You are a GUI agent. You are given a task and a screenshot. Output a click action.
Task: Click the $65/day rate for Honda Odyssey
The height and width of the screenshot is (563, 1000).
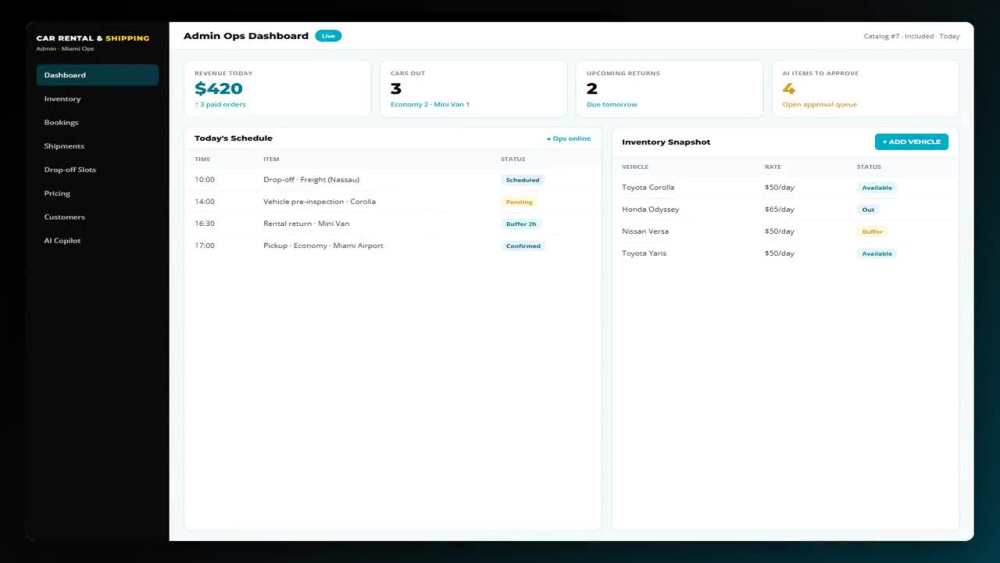tap(779, 209)
